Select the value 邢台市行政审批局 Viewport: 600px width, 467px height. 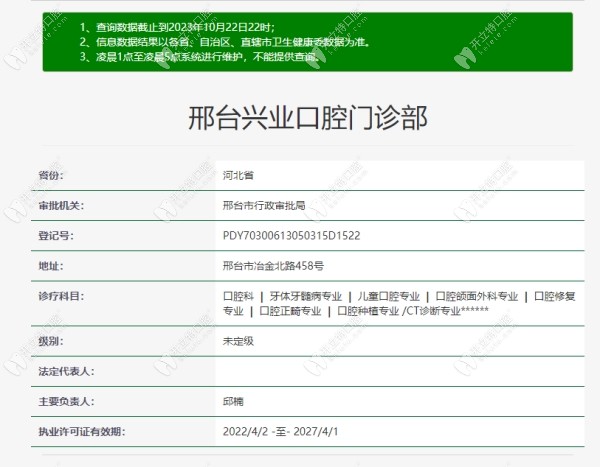pos(264,206)
